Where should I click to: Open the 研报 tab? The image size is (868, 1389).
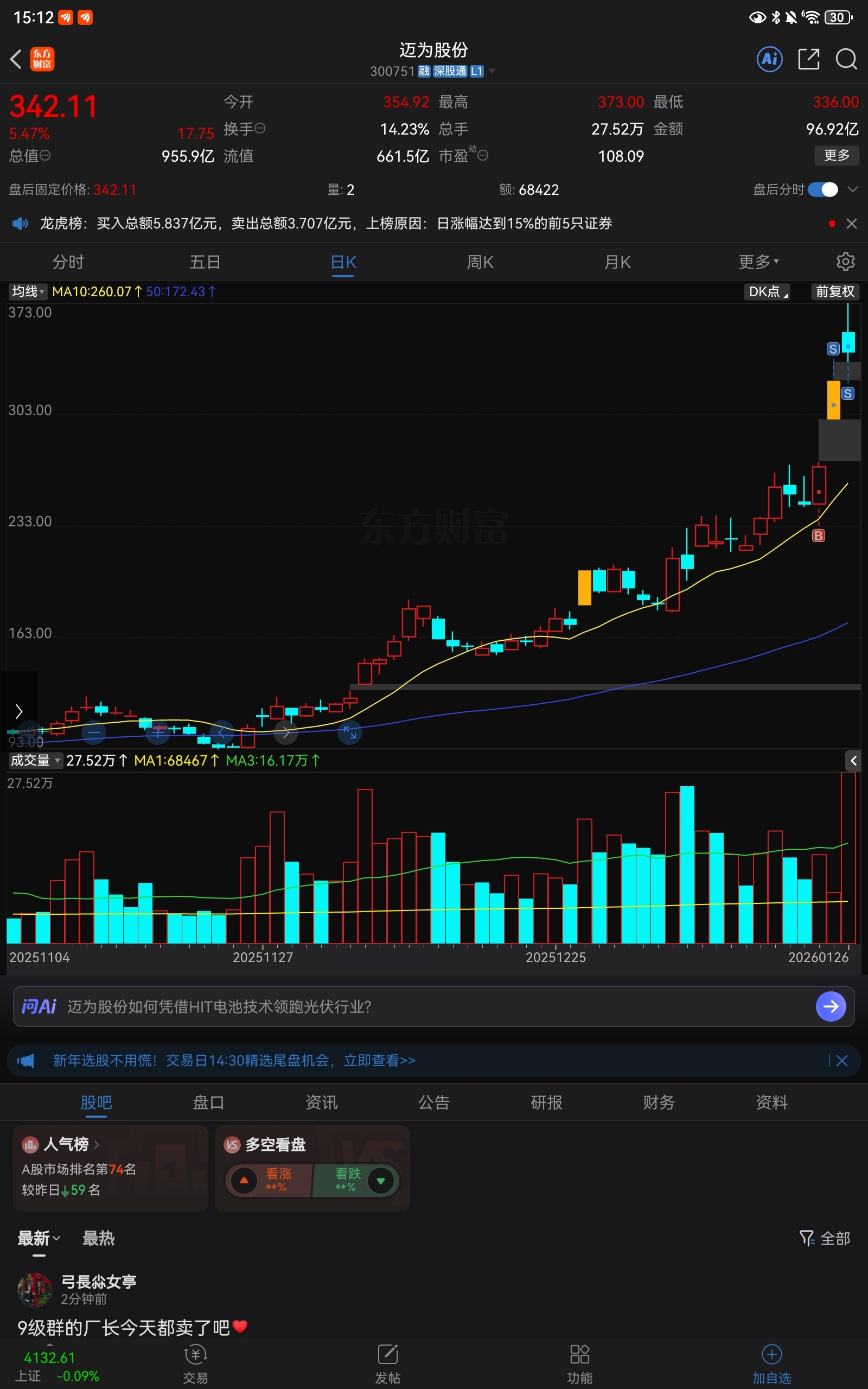point(546,1102)
